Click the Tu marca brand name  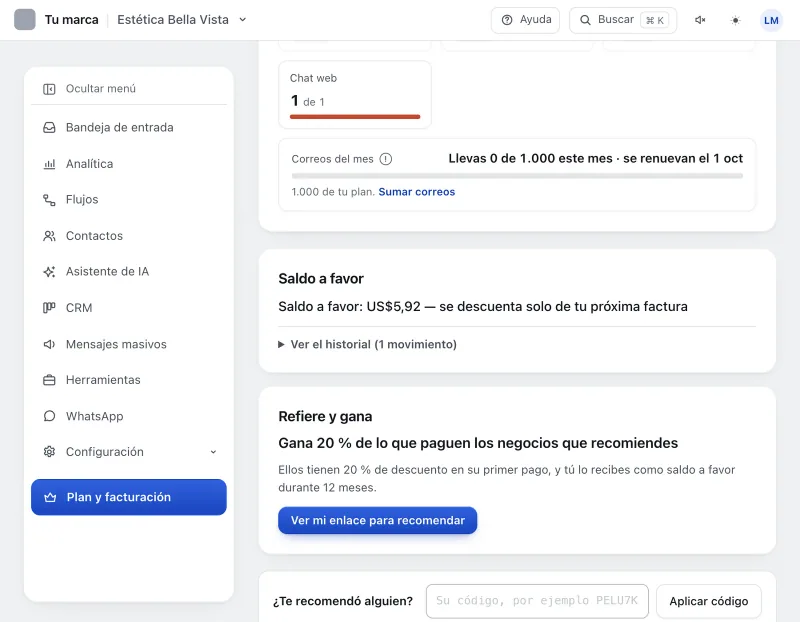coord(71,20)
